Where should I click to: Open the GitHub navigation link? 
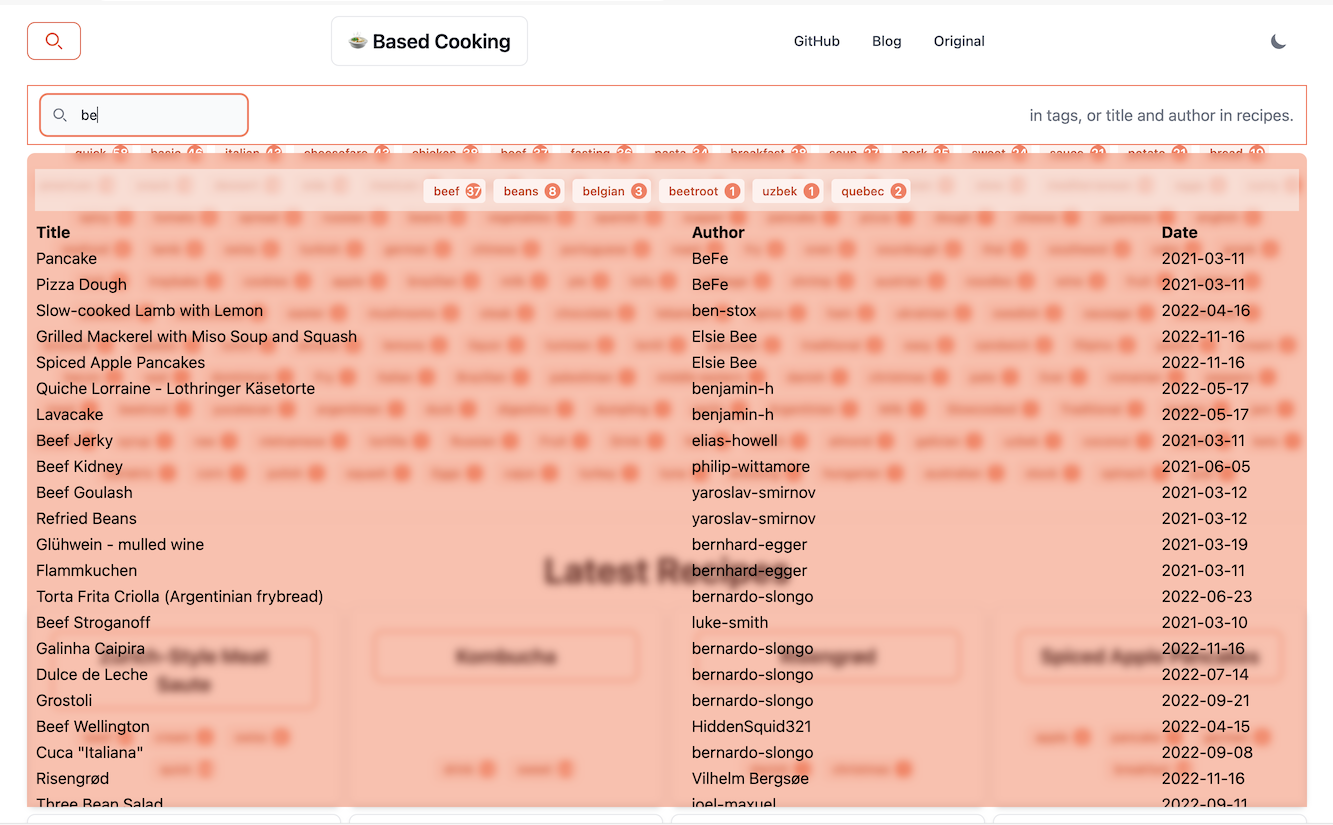(x=816, y=41)
